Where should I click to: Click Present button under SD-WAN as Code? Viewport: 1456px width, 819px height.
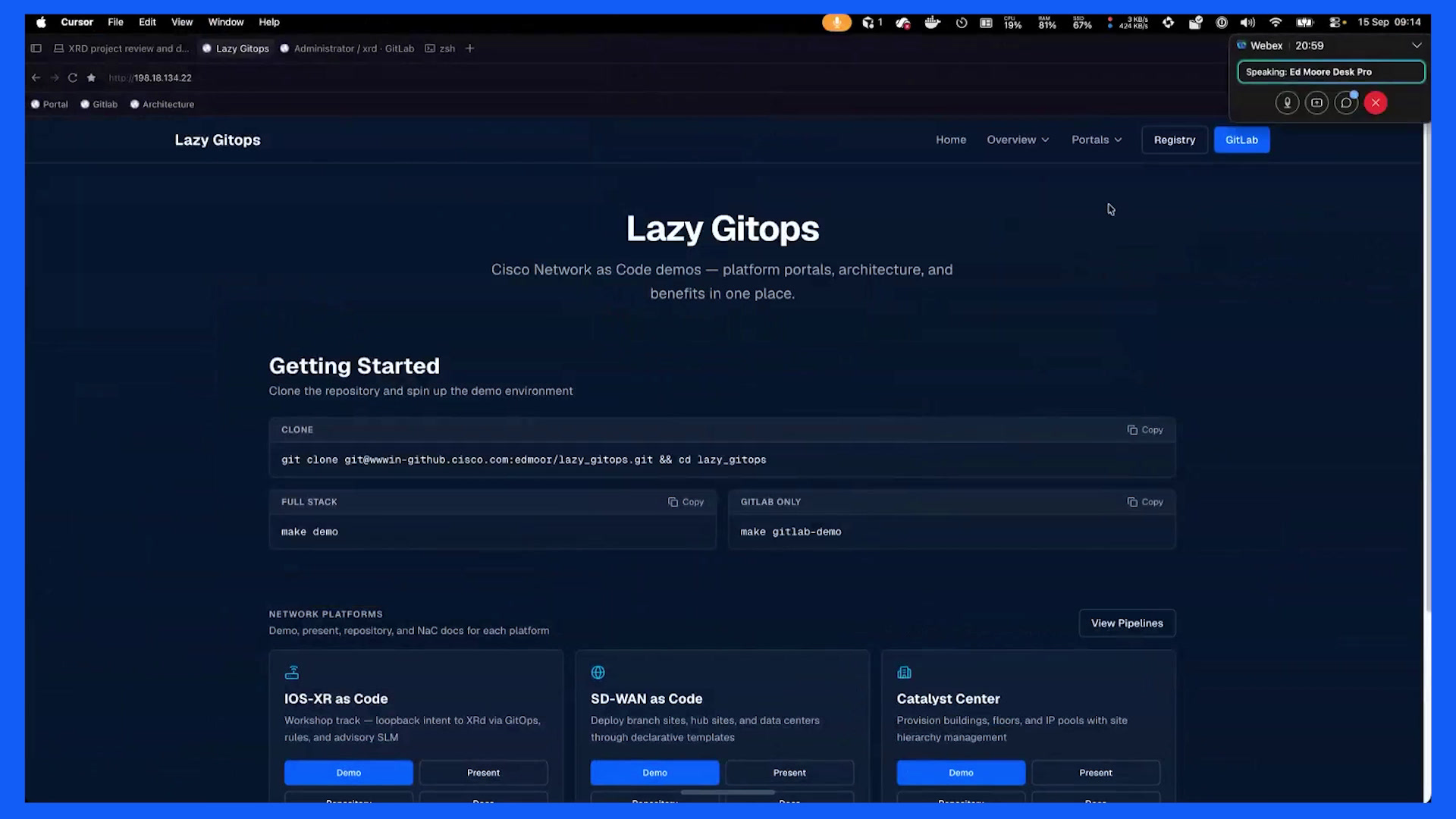tap(789, 773)
